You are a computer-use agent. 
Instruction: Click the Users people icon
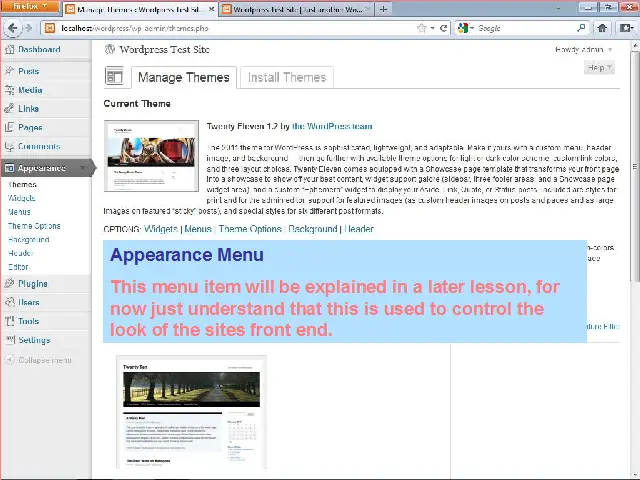pyautogui.click(x=9, y=302)
